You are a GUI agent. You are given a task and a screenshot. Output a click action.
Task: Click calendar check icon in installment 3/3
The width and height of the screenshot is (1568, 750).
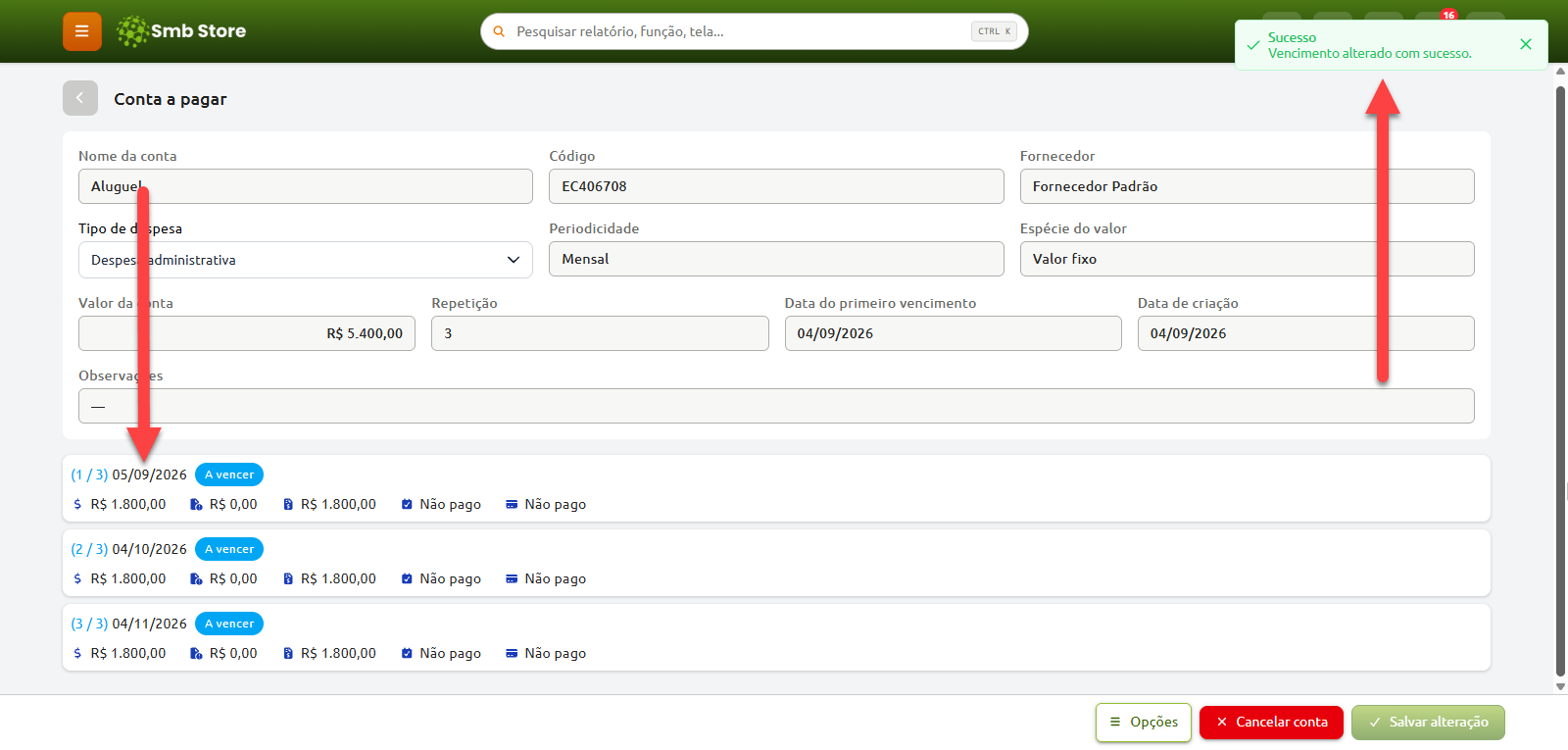(407, 653)
